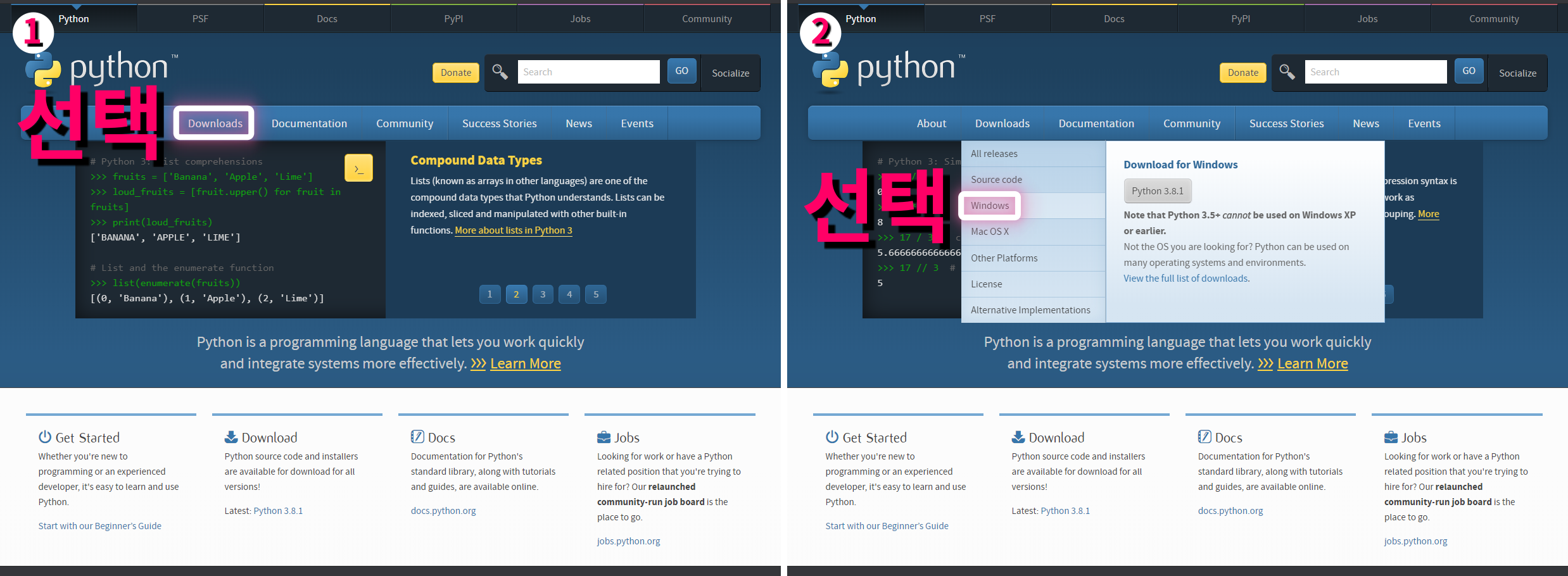Select All releases in Downloads dropdown
The height and width of the screenshot is (576, 1568).
tap(1034, 154)
